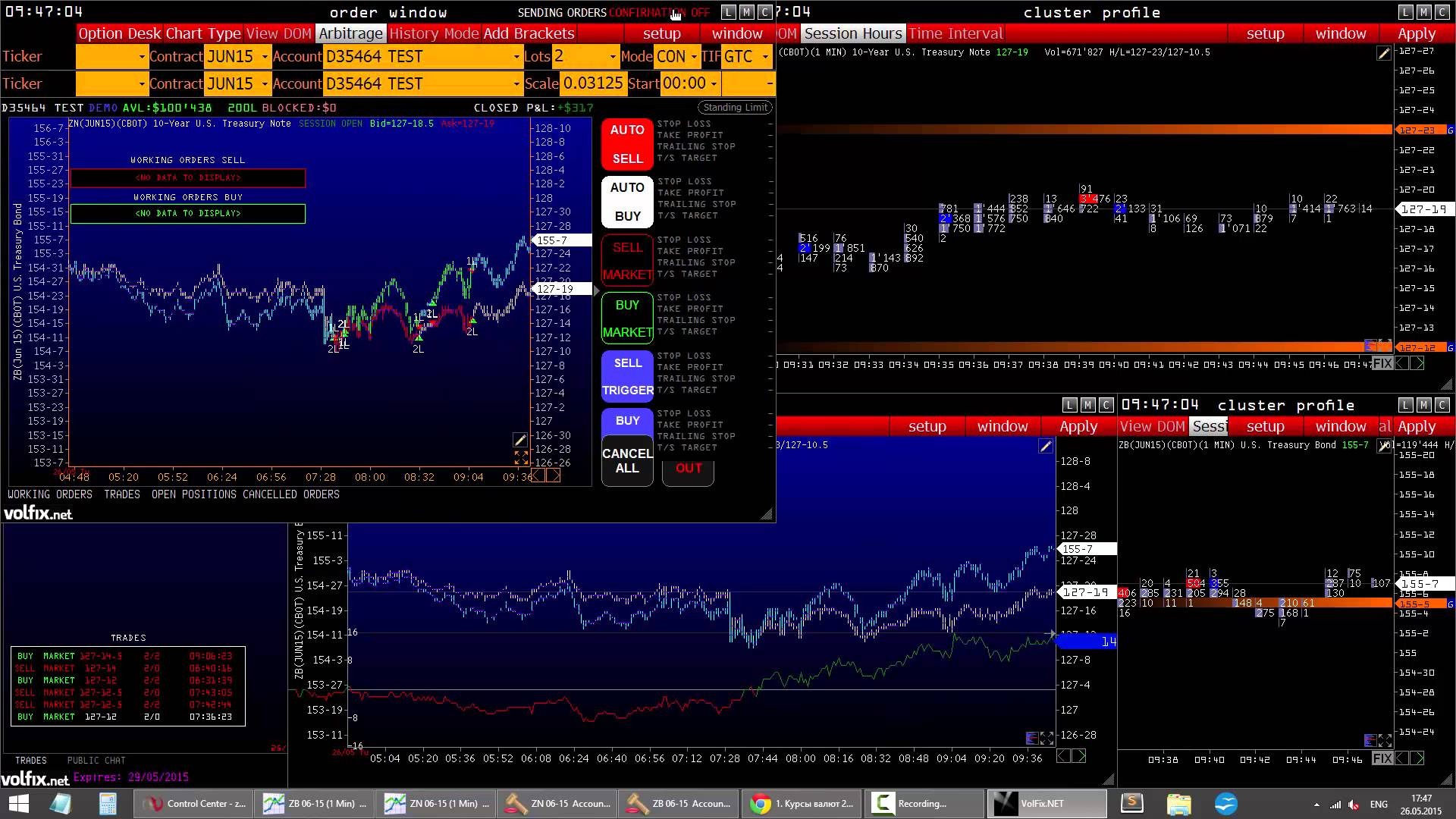Open the file explorer folder in taskbar
The image size is (1456, 819).
[1179, 803]
